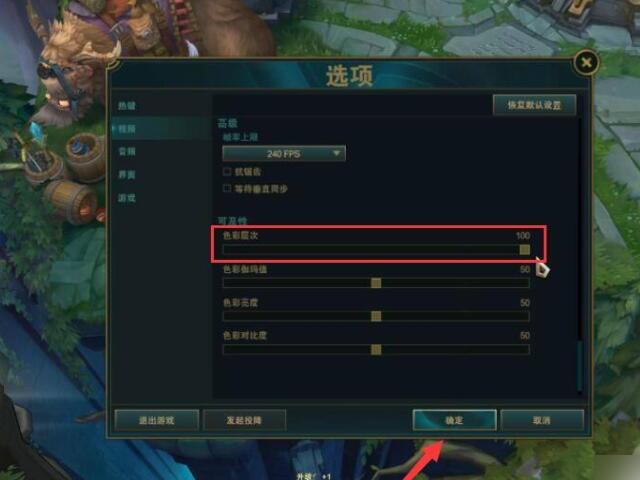The width and height of the screenshot is (640, 480).
Task: Click the color contrast slider handle
Action: [376, 349]
